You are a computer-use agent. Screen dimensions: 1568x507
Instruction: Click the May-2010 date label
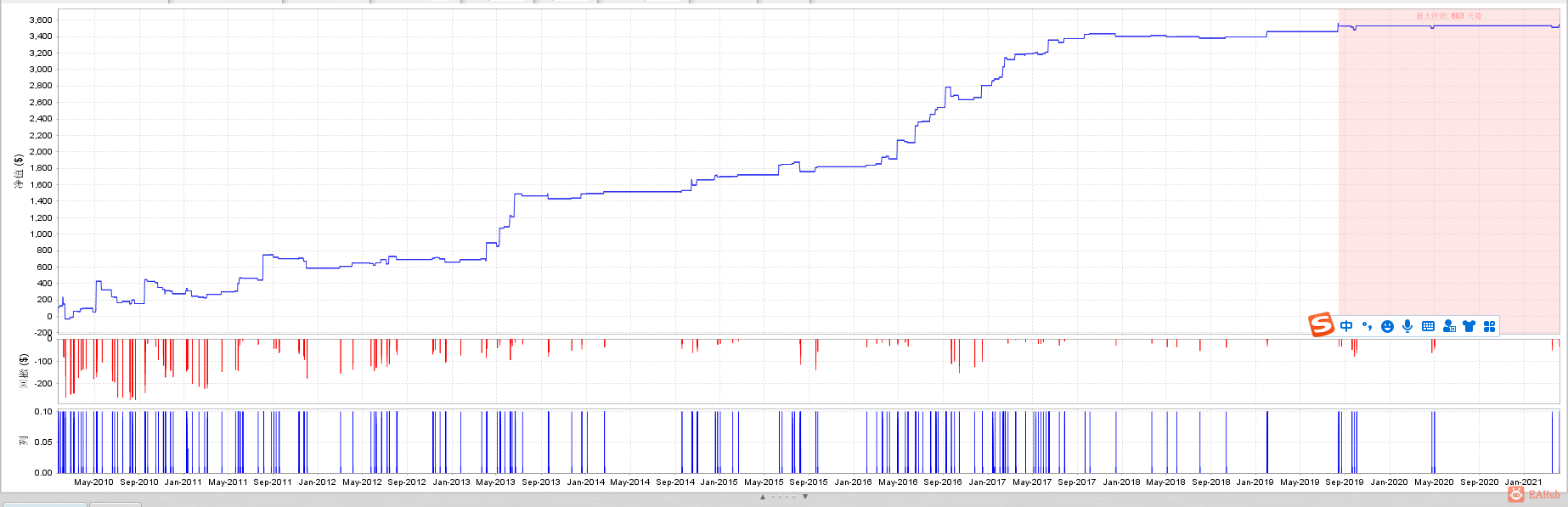[93, 482]
